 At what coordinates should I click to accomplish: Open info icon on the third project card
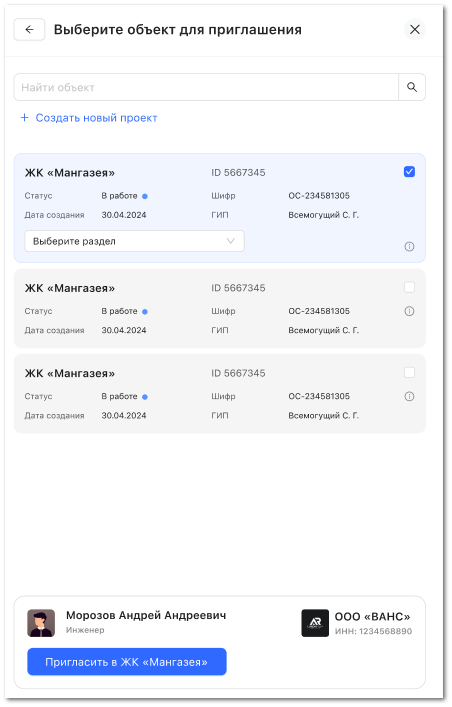click(x=409, y=396)
